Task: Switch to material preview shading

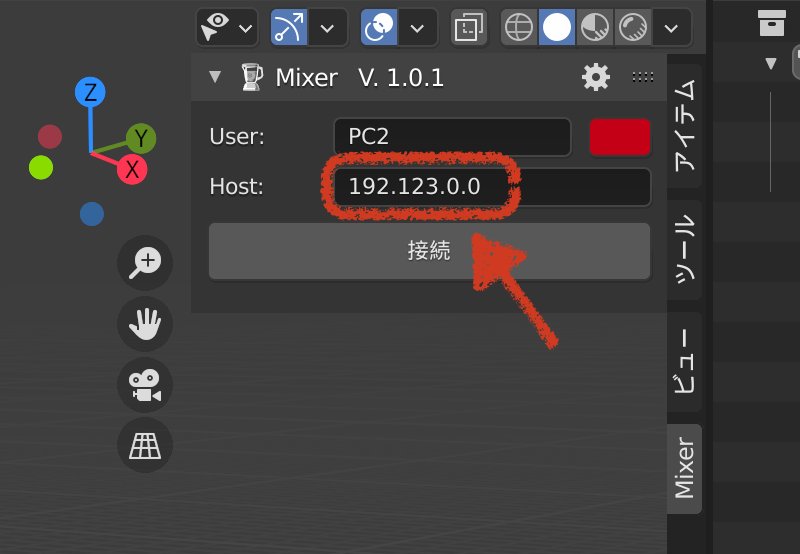Action: (x=595, y=27)
